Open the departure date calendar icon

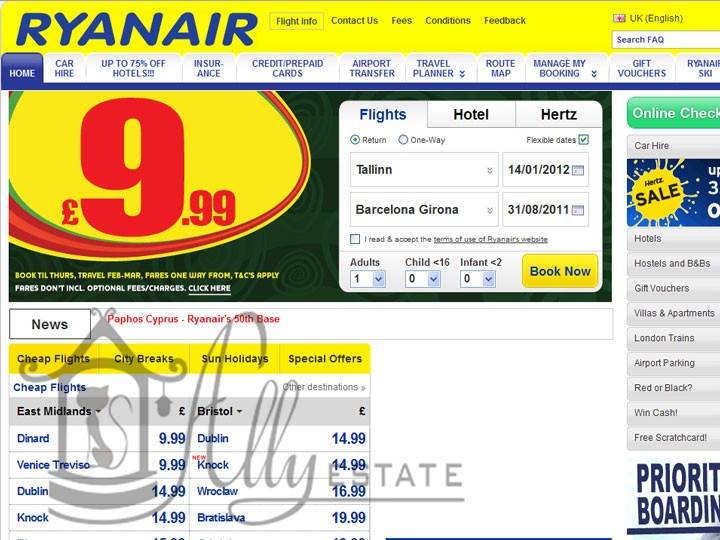pos(578,170)
